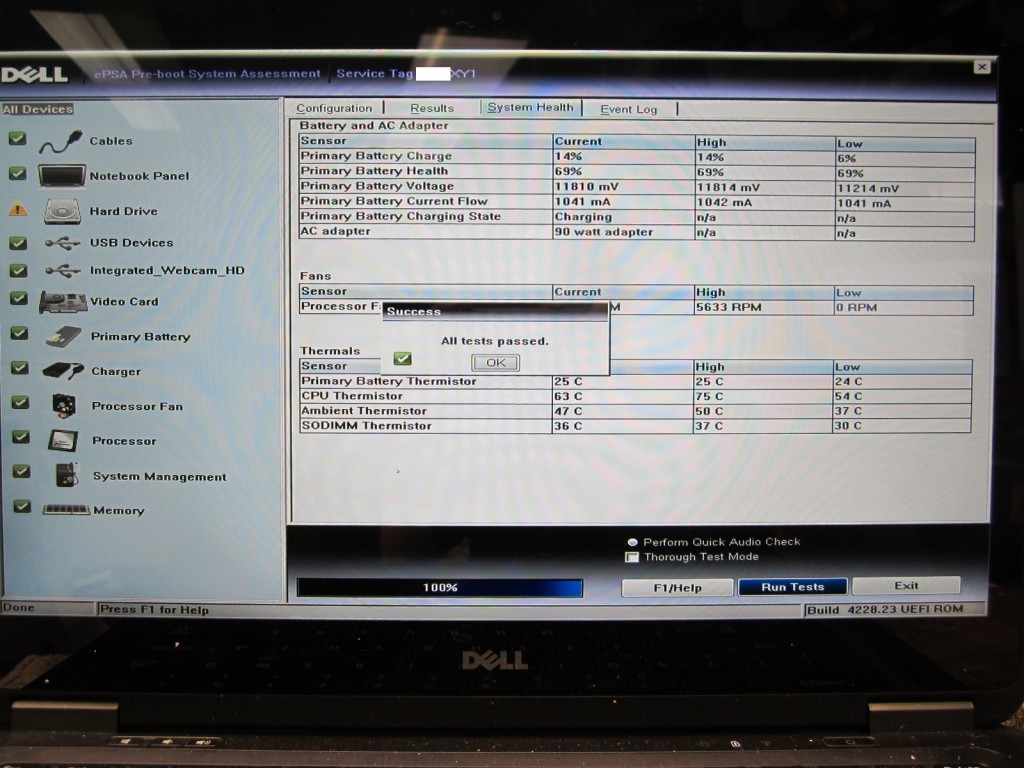Click the Integrated_Webcam_HD USB icon
The height and width of the screenshot is (768, 1024).
63,270
